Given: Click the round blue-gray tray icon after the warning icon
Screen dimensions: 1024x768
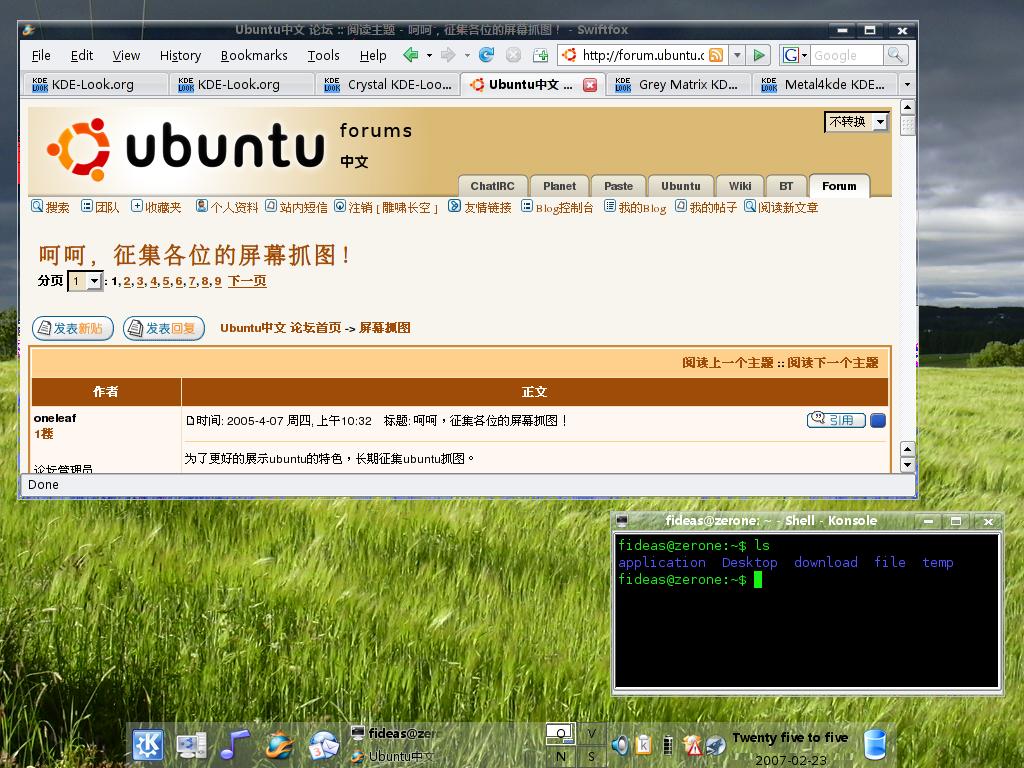Looking at the screenshot, I should [x=715, y=744].
